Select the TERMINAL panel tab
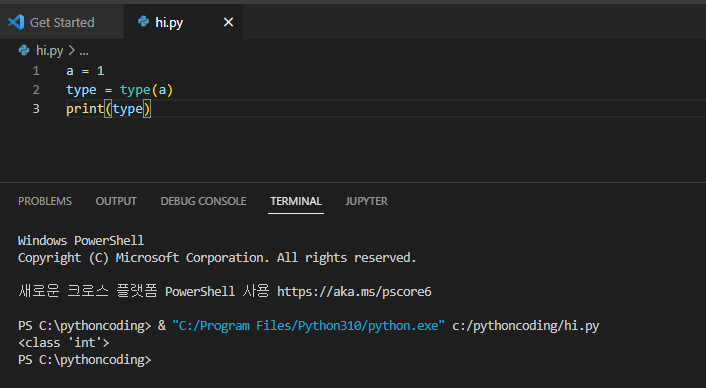706x388 pixels. [x=296, y=201]
